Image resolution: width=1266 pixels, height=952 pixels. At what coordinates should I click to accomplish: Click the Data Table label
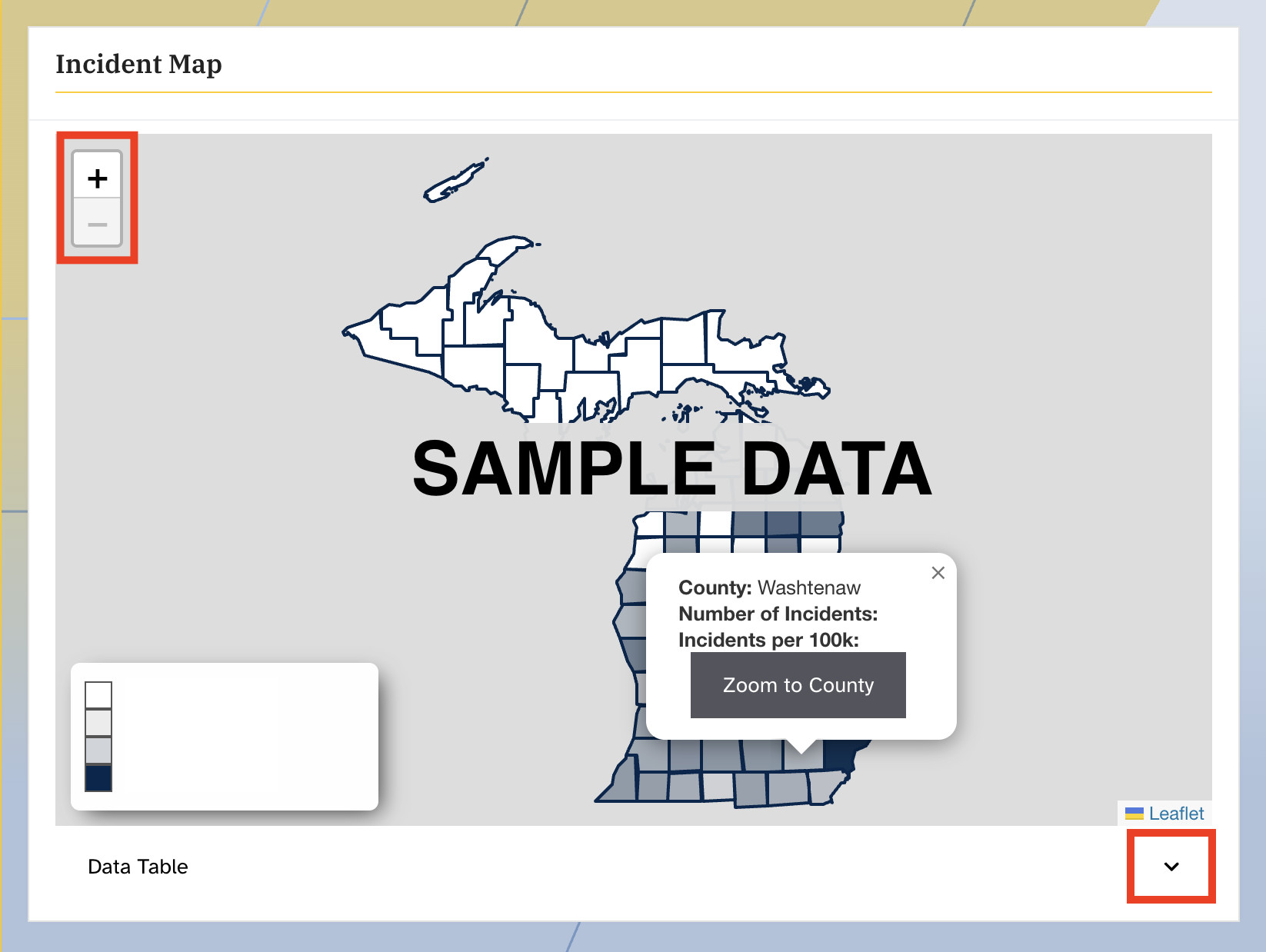[x=138, y=867]
